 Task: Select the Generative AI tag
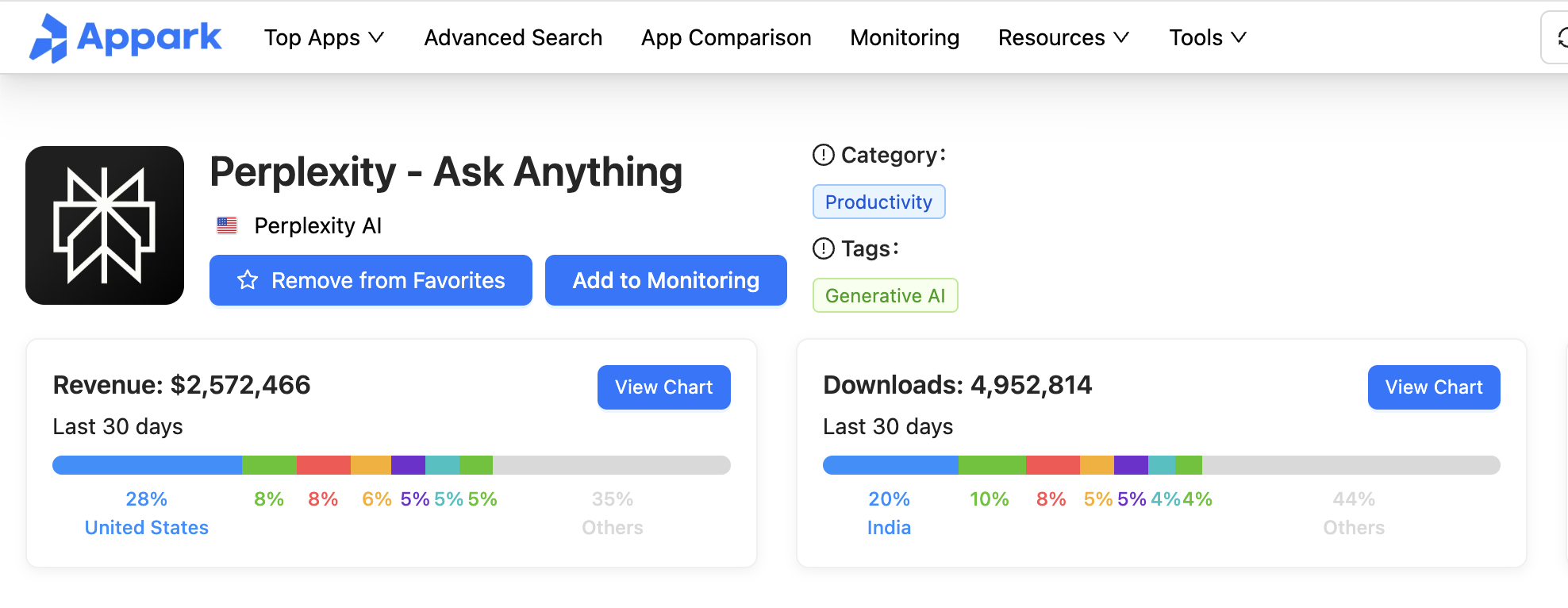(x=885, y=296)
